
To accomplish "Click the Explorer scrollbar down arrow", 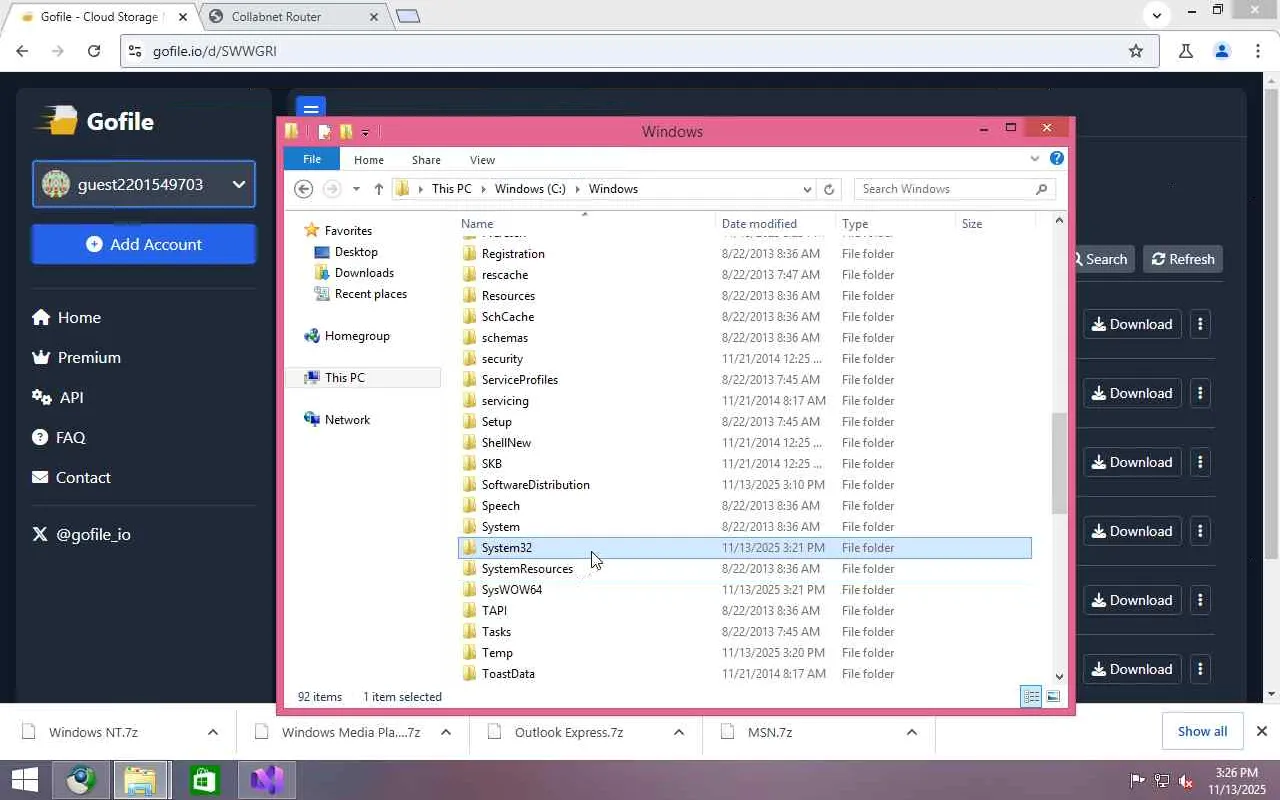I will [x=1059, y=677].
